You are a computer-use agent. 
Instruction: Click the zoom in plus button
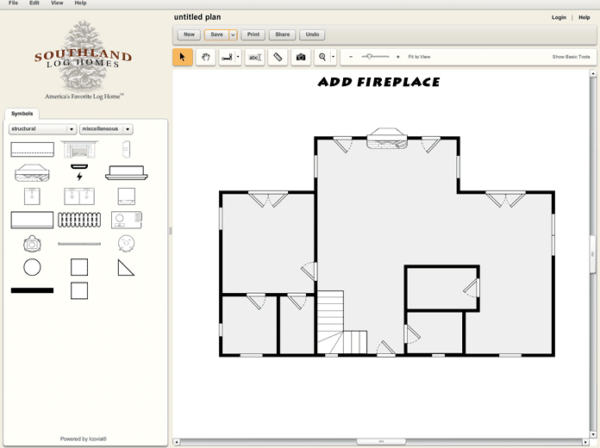[x=398, y=57]
